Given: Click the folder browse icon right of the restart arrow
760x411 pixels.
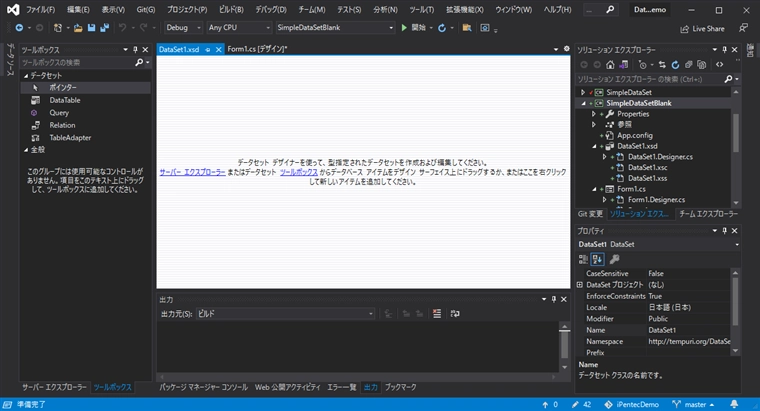Looking at the screenshot, I should (467, 28).
